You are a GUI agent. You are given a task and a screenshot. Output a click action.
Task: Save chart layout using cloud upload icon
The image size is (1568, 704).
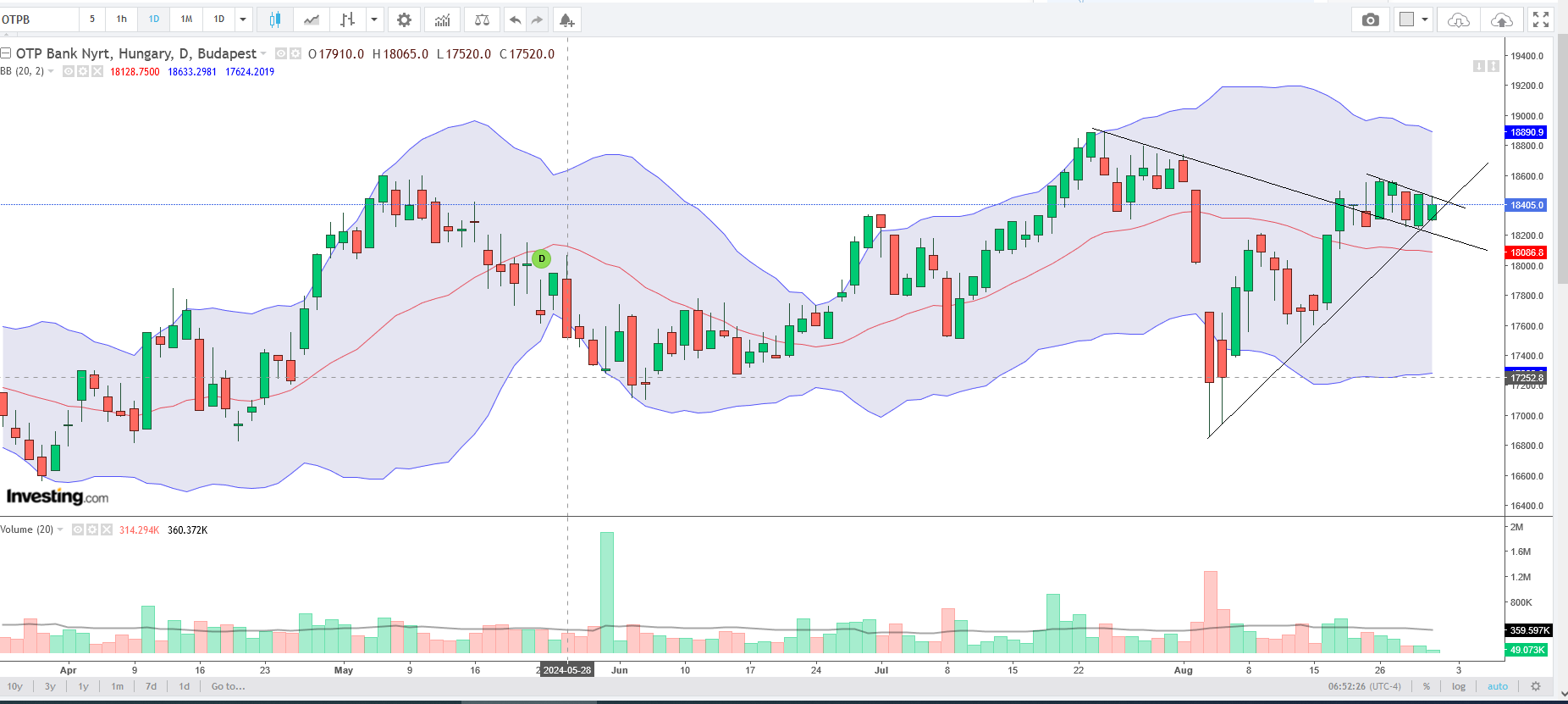pos(1501,19)
